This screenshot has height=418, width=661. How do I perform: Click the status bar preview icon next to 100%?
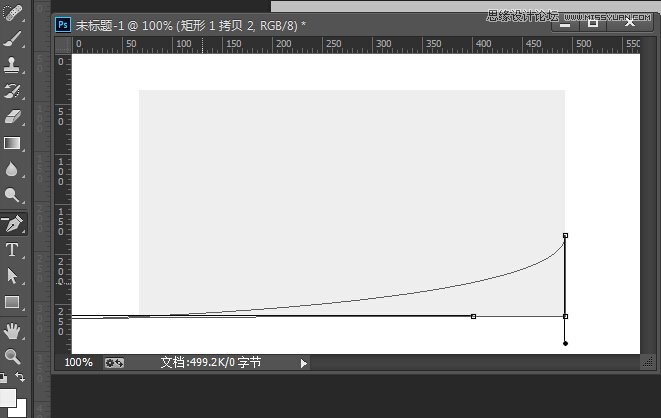(x=114, y=363)
